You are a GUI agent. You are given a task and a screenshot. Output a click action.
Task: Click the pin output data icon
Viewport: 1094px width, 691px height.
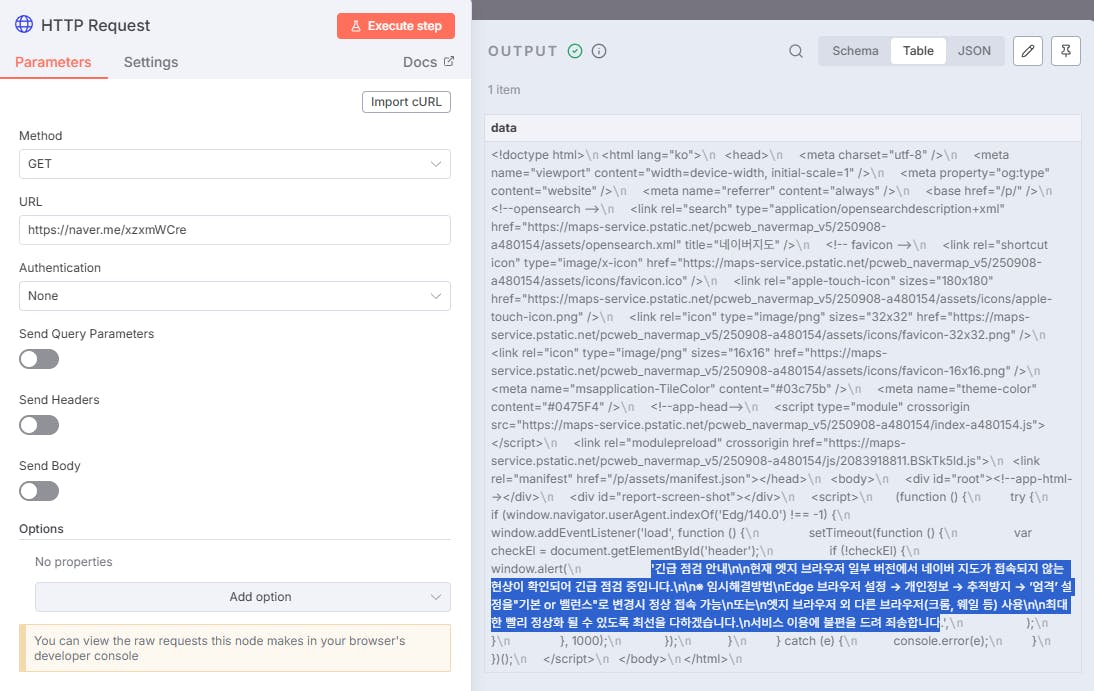pyautogui.click(x=1065, y=51)
